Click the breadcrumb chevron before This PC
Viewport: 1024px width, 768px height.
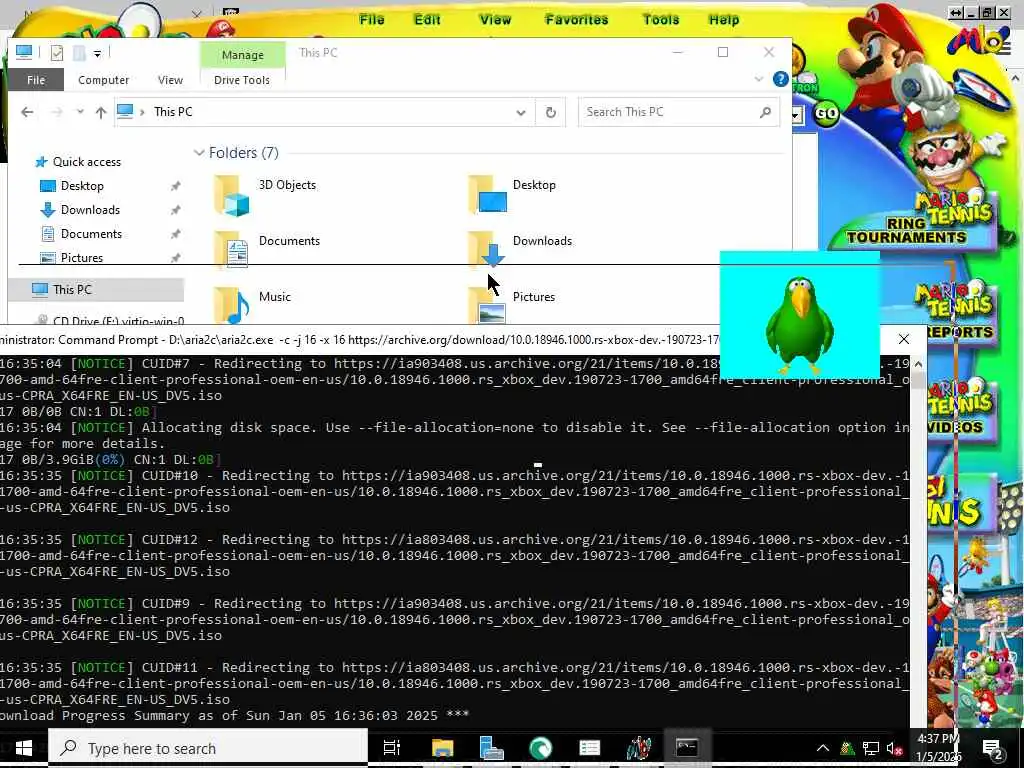click(142, 112)
